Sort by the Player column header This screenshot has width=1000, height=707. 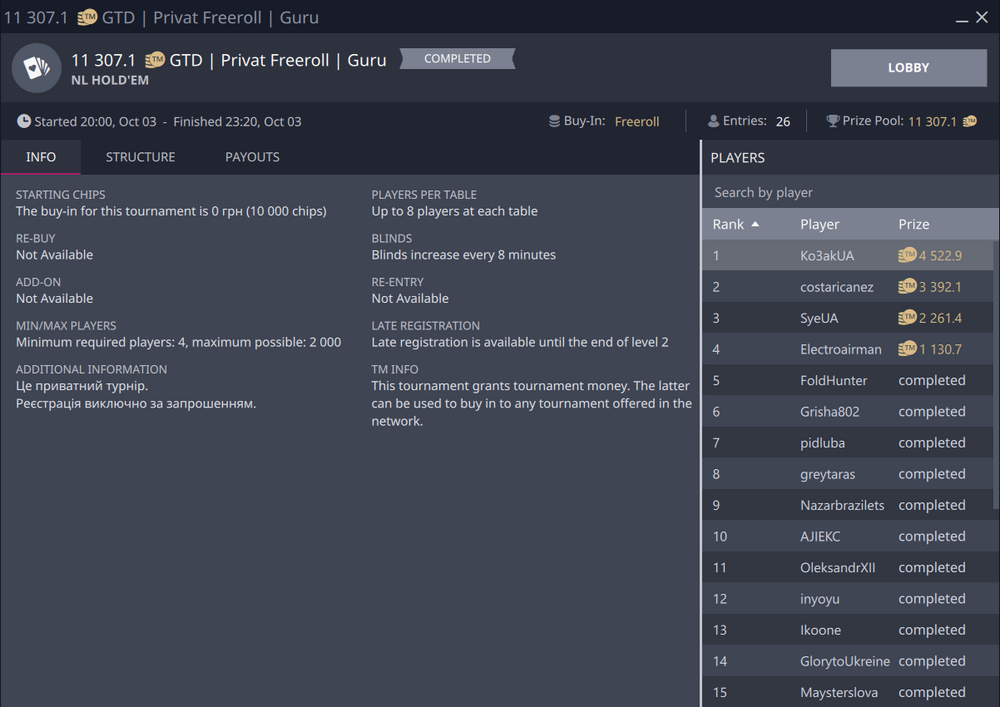819,224
